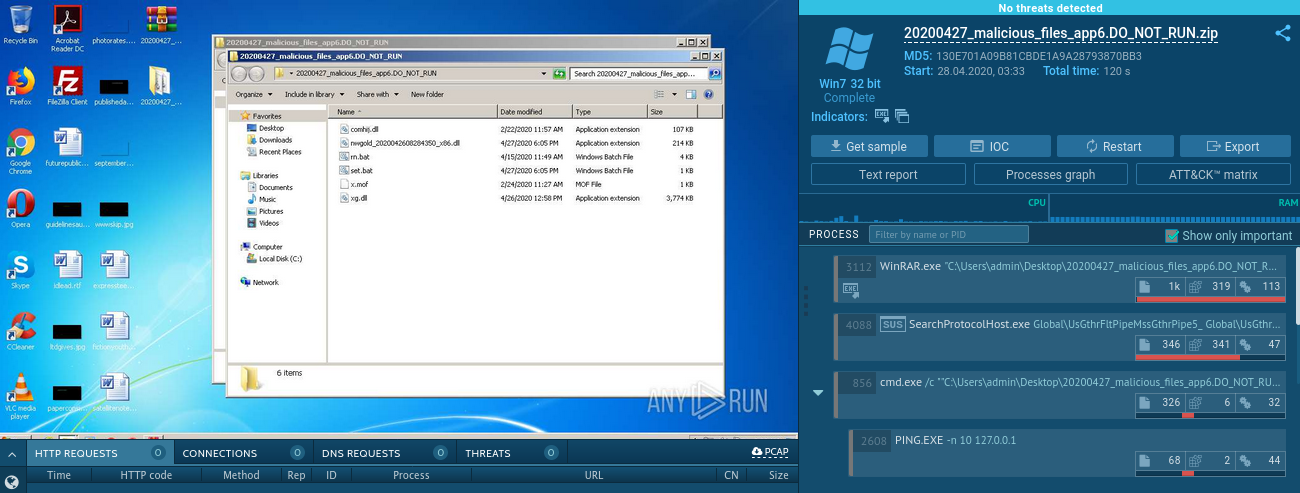Refresh the Explorer folder view
The height and width of the screenshot is (493, 1300).
pyautogui.click(x=560, y=74)
